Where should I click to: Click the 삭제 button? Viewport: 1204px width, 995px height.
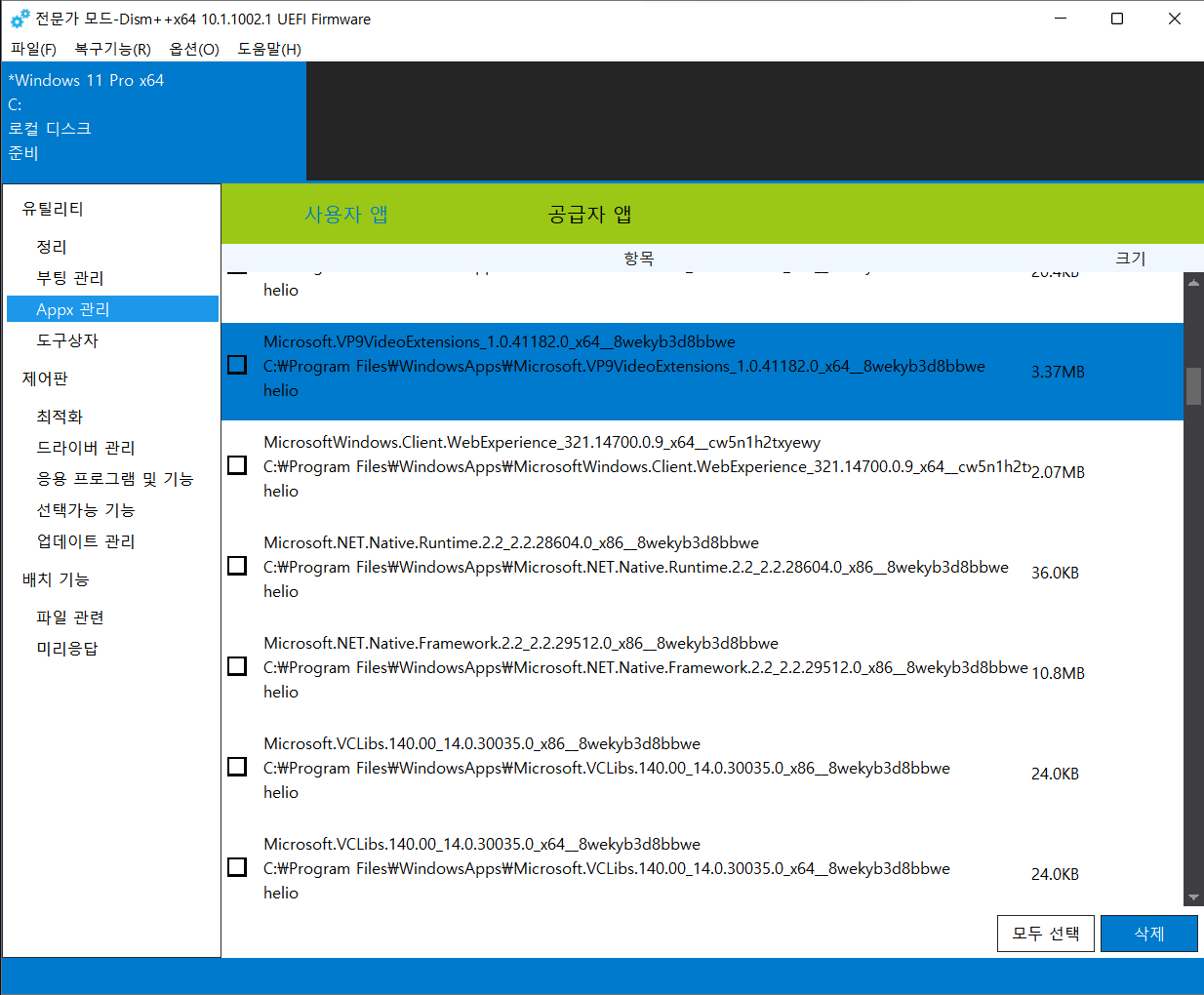(x=1149, y=934)
